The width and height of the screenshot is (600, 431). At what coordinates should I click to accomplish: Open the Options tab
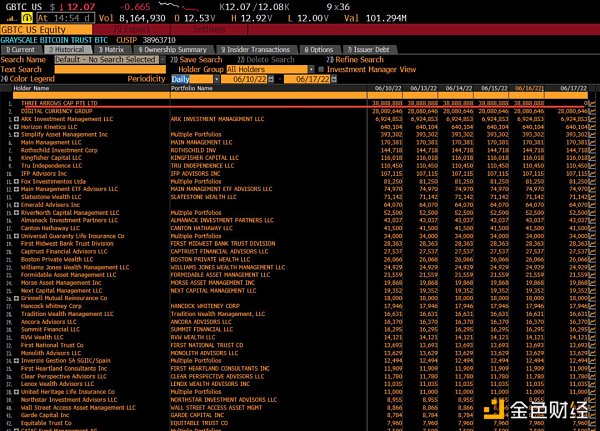[x=319, y=50]
